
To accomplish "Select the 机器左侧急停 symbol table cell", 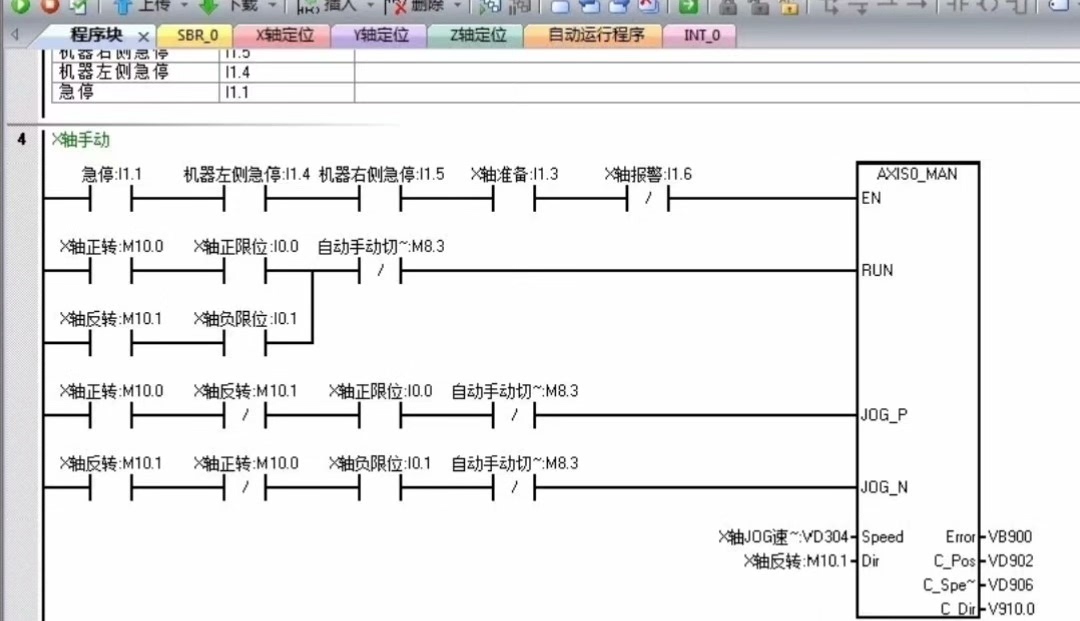I will (x=136, y=72).
